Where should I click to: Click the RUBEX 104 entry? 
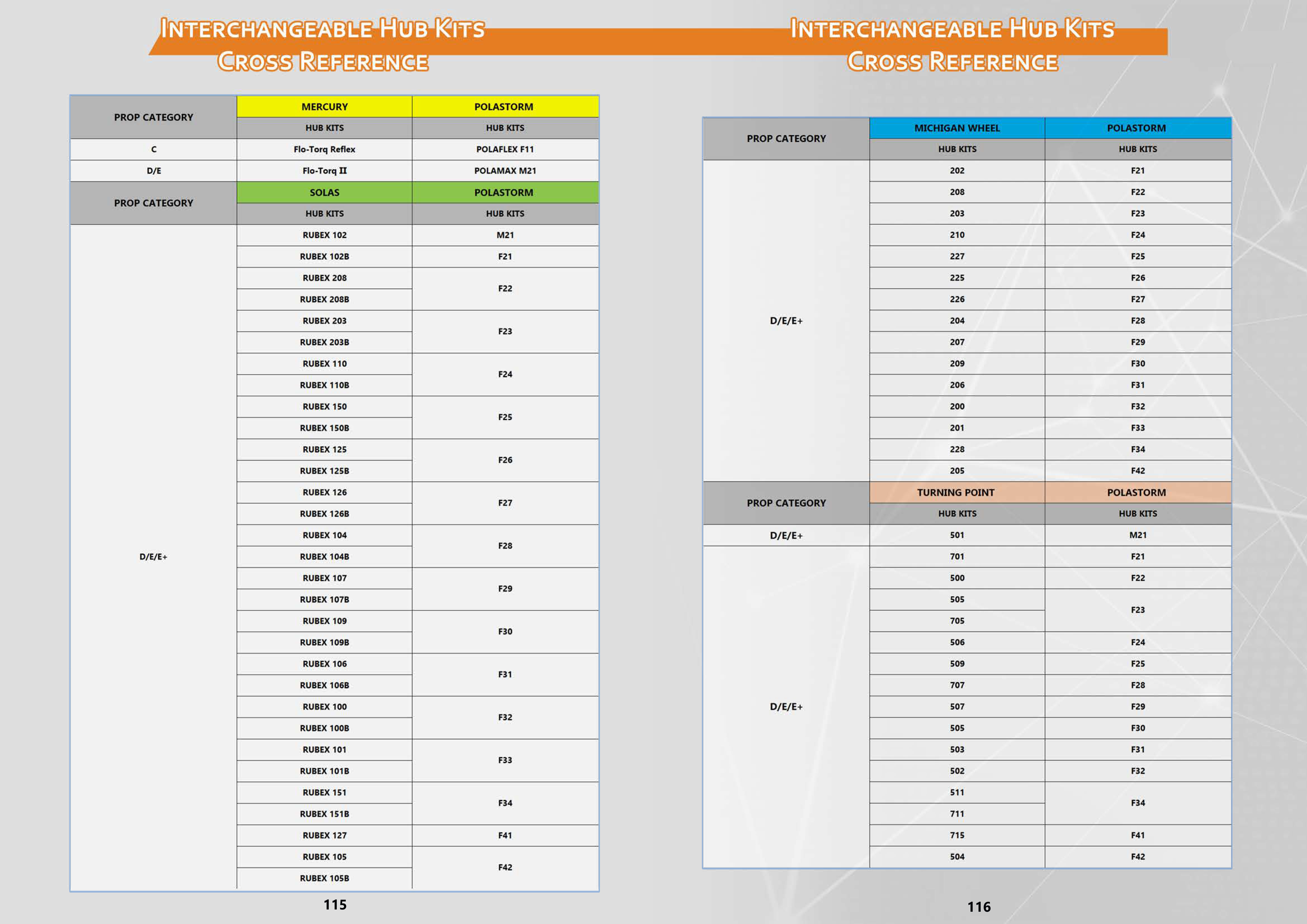(x=325, y=535)
